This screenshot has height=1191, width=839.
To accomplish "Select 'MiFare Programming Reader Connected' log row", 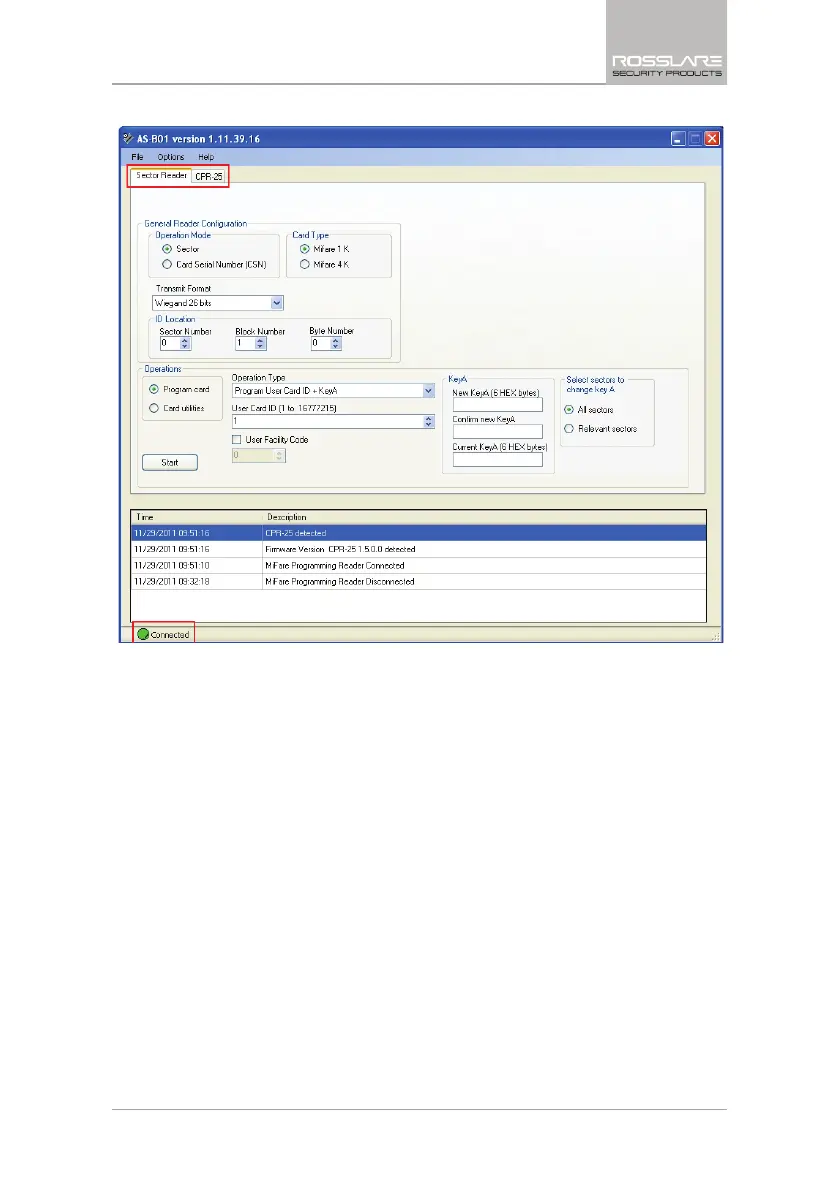I will [x=418, y=566].
